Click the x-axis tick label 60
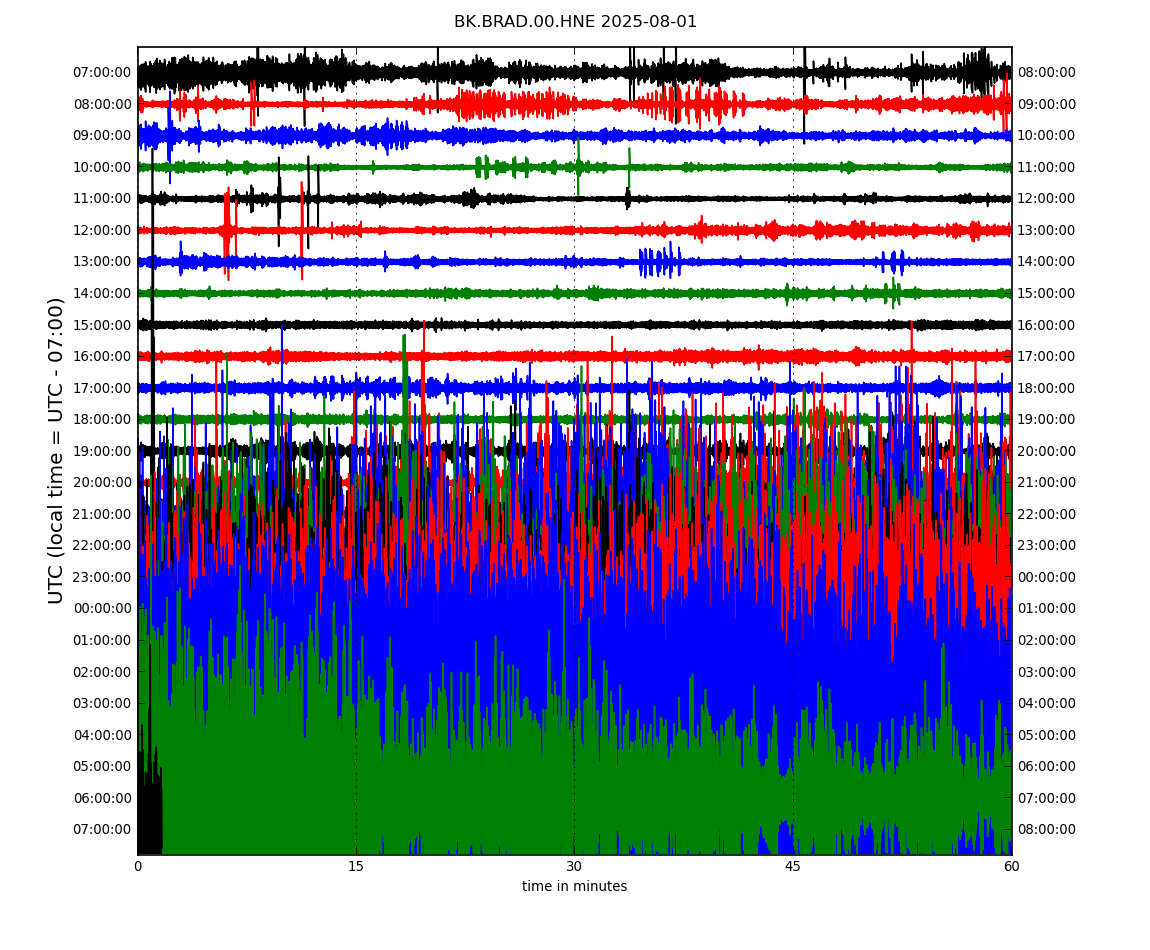1150x950 pixels. (1011, 866)
